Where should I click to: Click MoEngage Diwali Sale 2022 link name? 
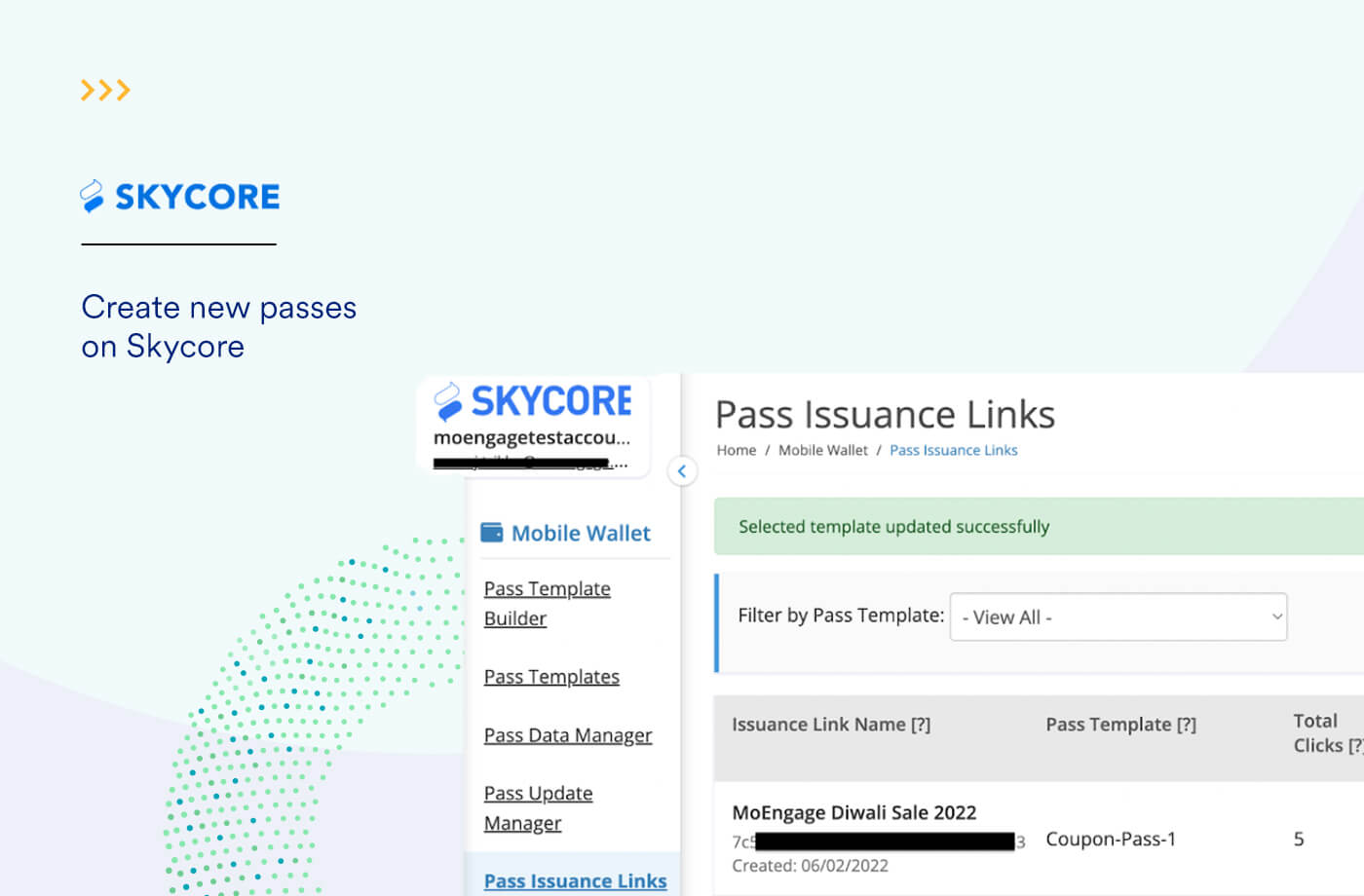click(x=854, y=813)
